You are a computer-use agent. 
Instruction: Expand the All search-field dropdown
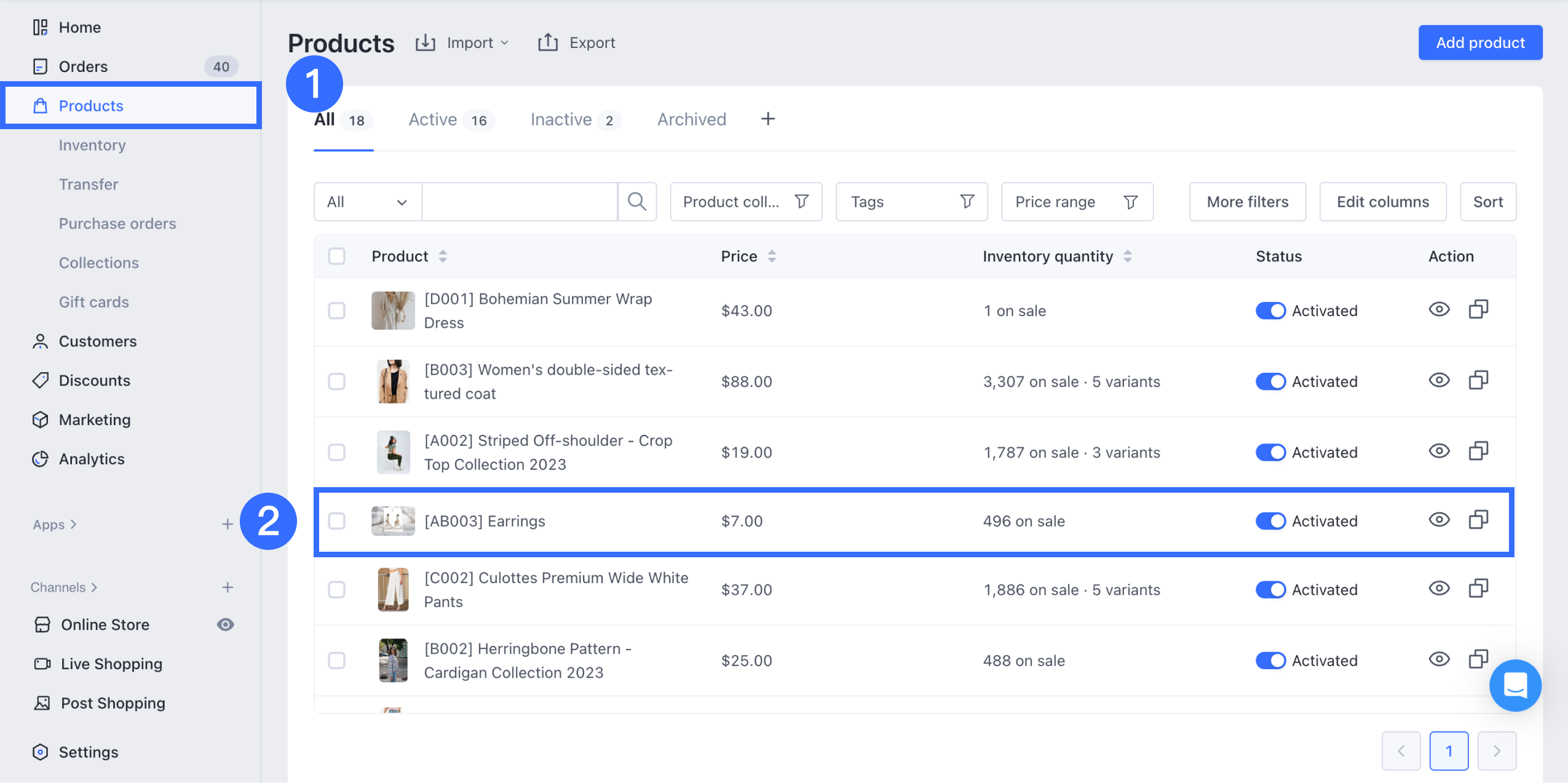click(368, 202)
